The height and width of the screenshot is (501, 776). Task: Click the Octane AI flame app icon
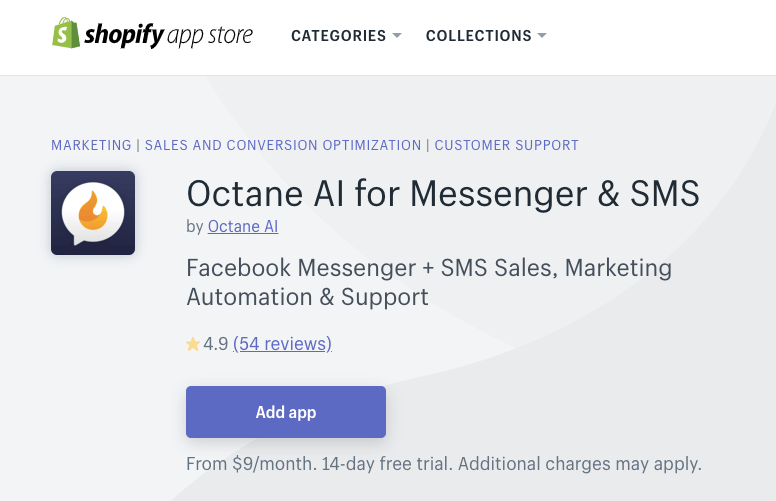click(x=93, y=213)
